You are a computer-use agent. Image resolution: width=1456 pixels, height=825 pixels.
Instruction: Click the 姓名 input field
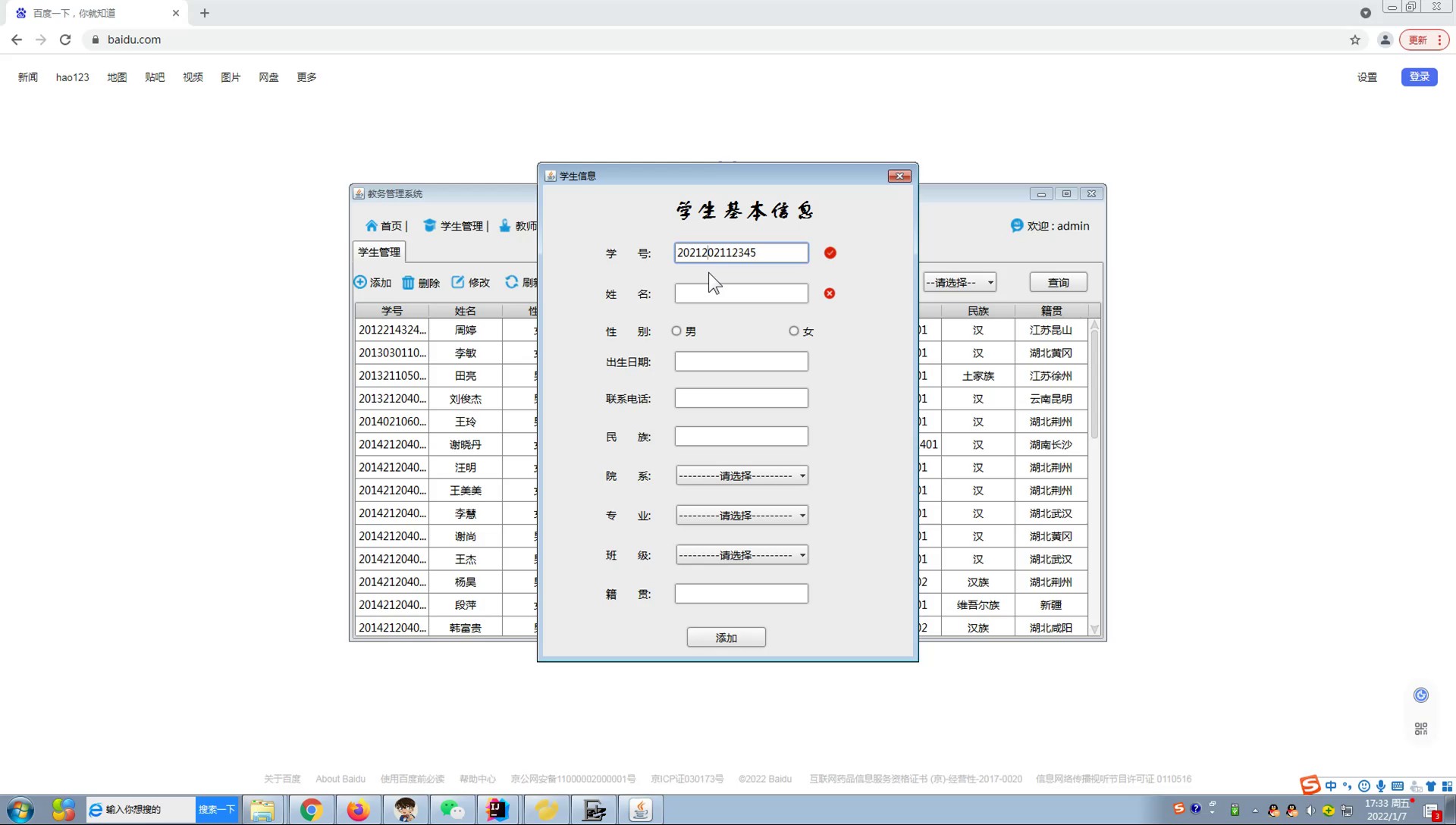[742, 293]
